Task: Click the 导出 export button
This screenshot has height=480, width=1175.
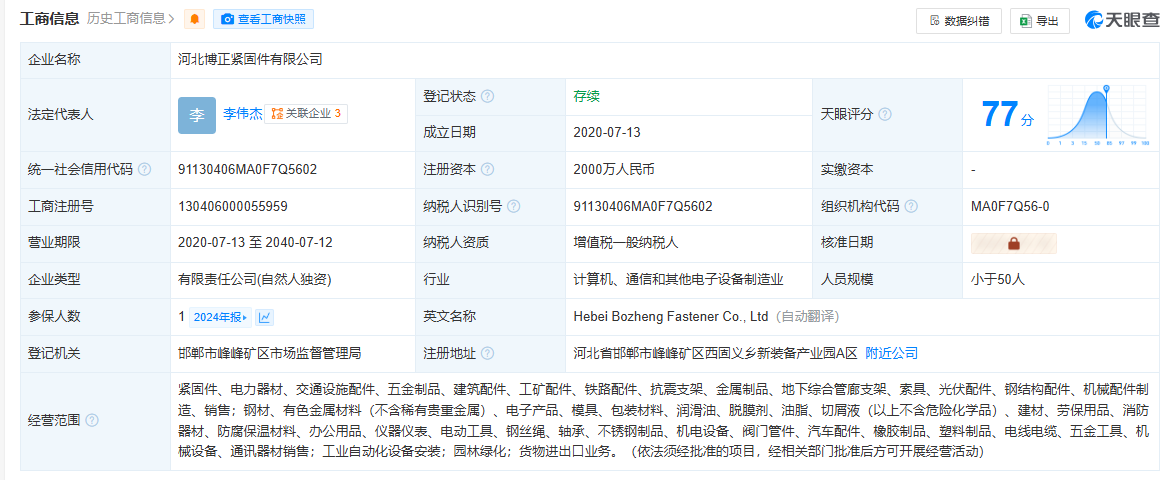Action: [x=1039, y=21]
